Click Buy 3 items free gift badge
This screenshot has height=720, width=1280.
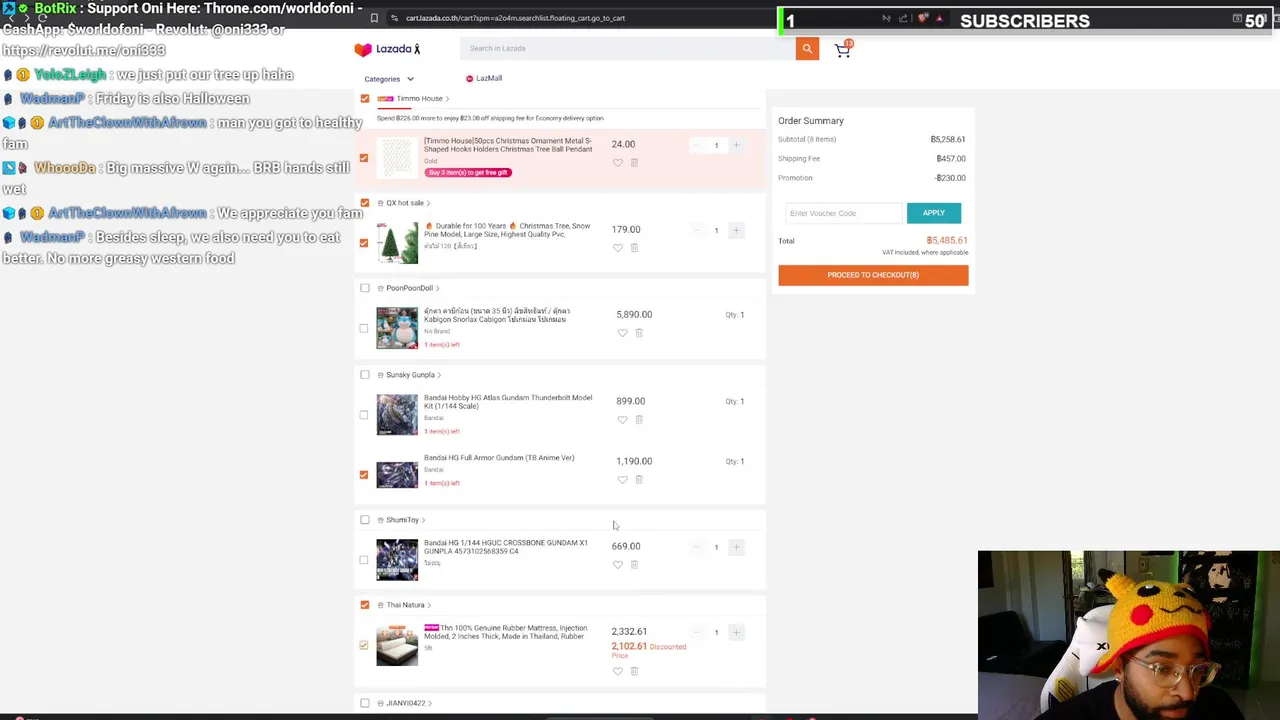tap(467, 172)
